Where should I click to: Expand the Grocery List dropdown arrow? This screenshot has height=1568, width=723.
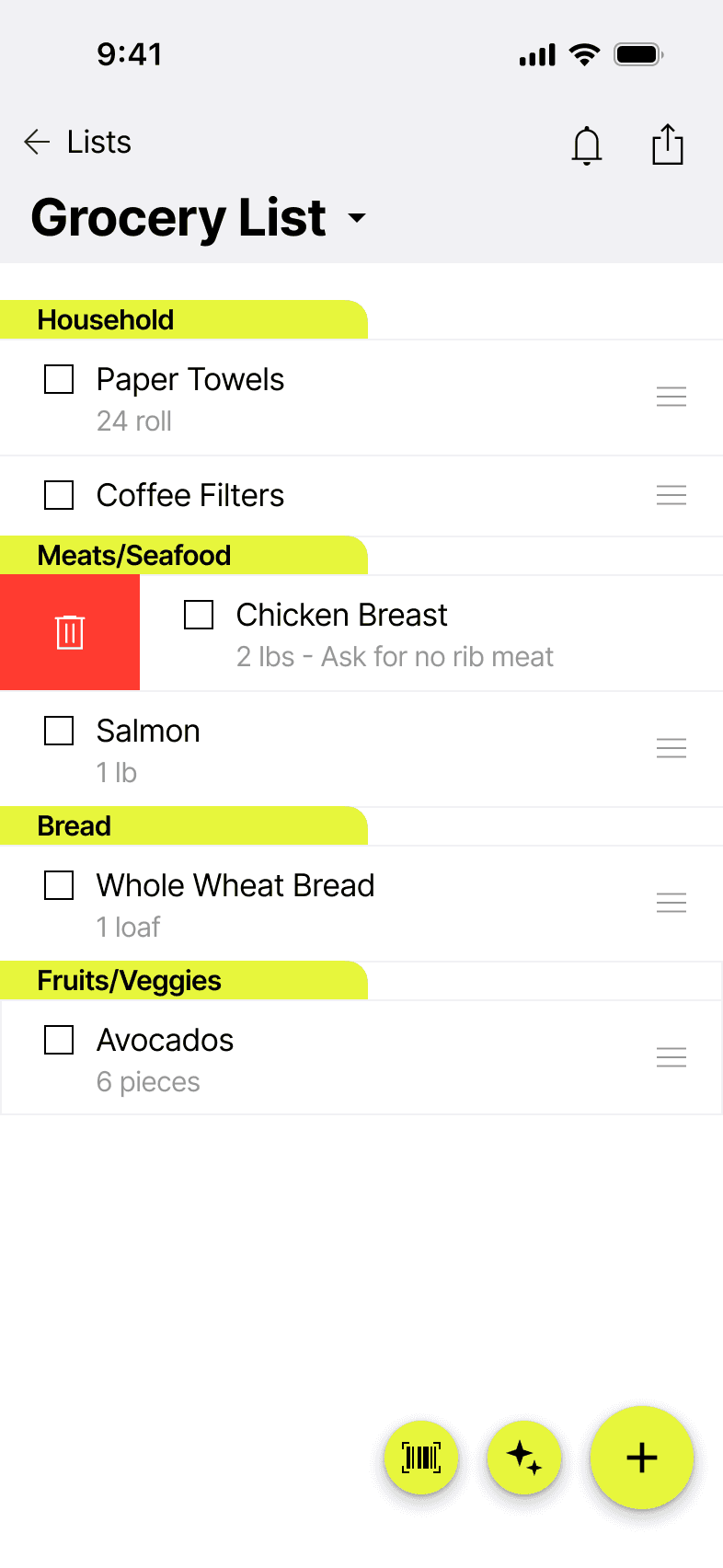point(357,218)
